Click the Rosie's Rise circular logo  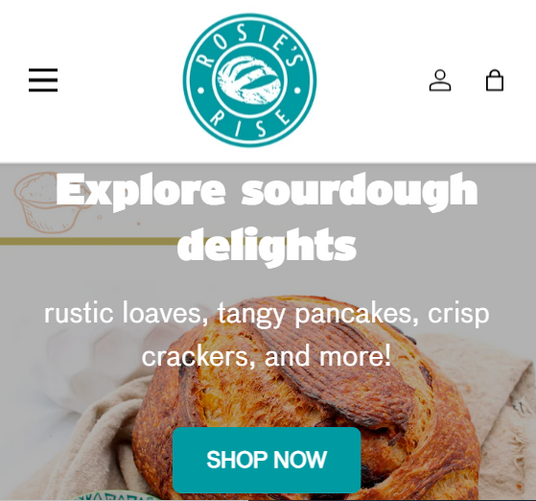point(250,80)
